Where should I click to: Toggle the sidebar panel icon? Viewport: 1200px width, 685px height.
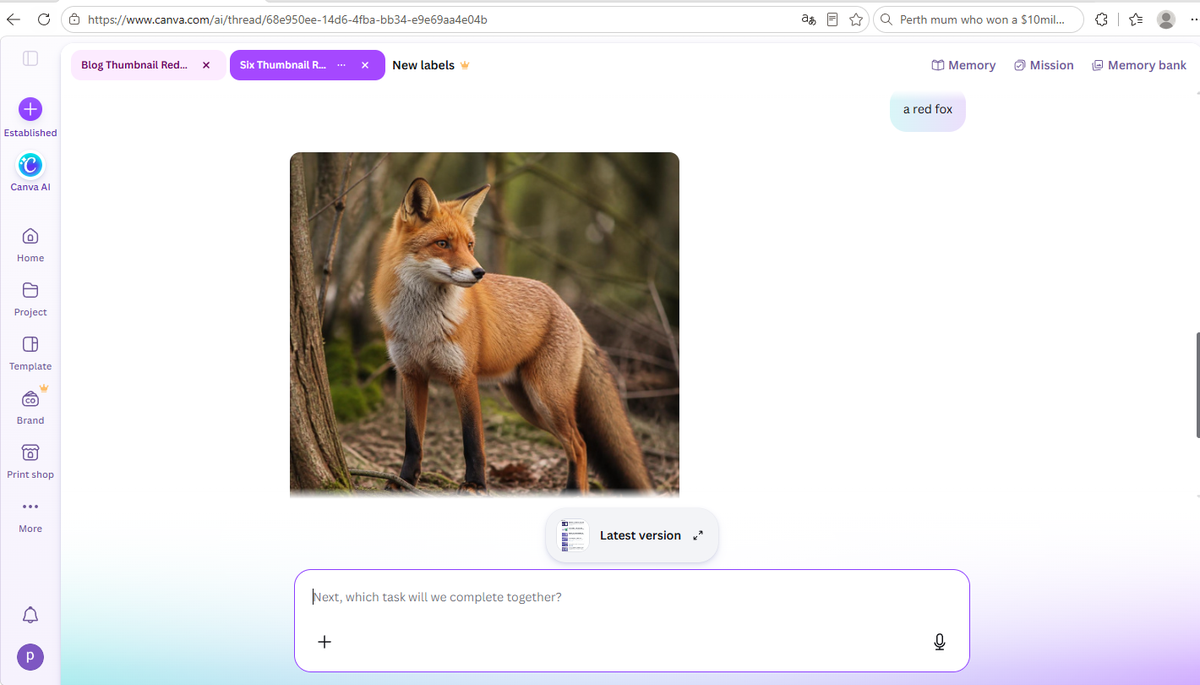click(x=30, y=59)
